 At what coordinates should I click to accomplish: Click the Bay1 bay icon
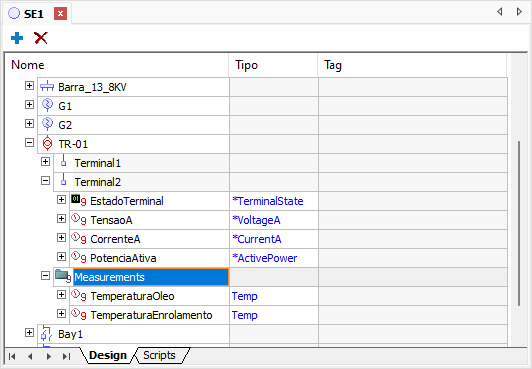[x=46, y=333]
